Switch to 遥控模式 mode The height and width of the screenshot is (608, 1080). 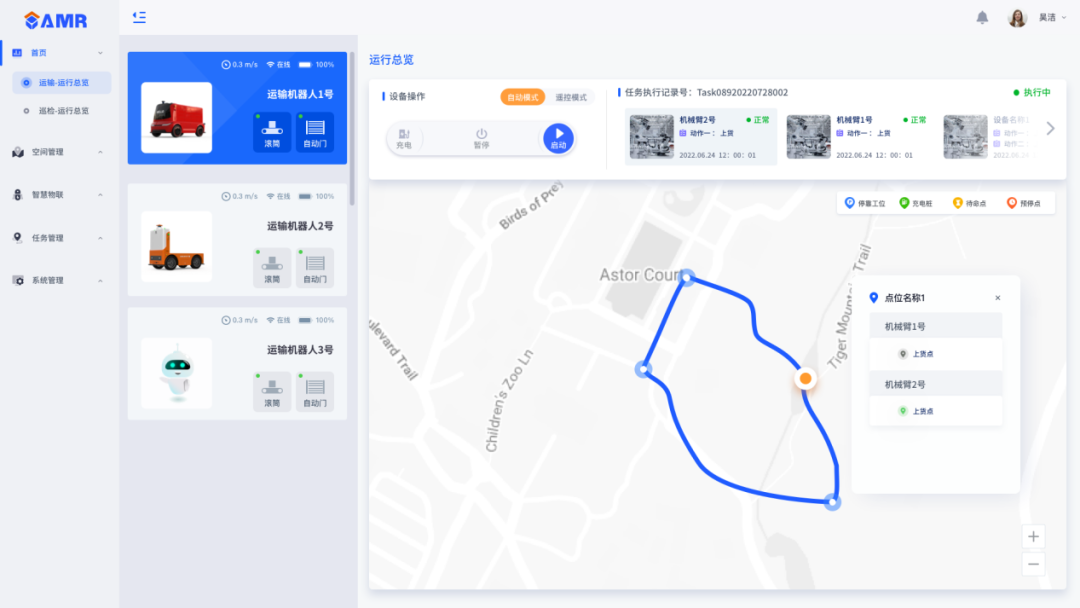coord(571,97)
